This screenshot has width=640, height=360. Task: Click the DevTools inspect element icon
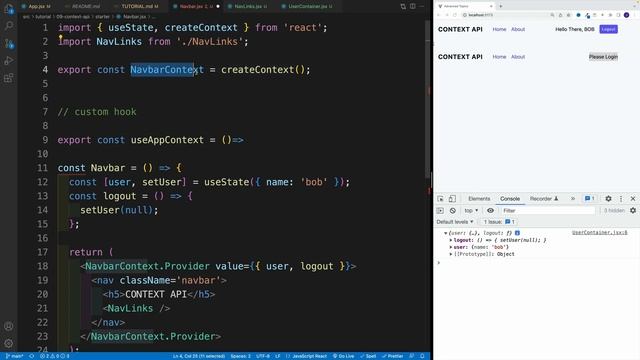tap(440, 199)
